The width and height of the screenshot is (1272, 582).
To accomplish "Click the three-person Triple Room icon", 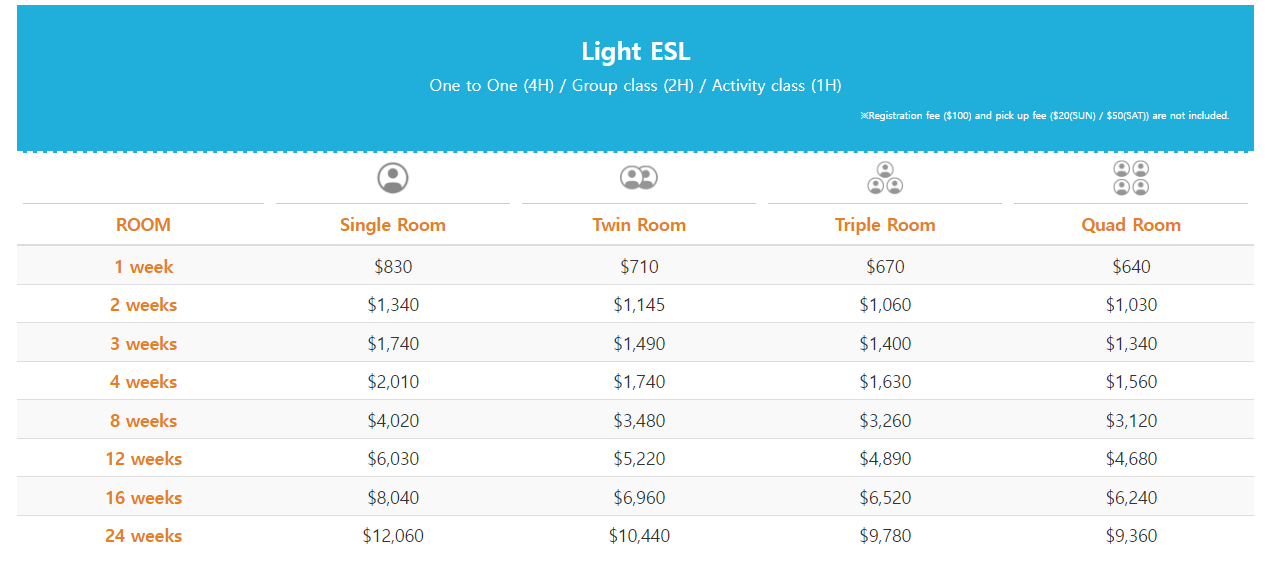I will (885, 178).
